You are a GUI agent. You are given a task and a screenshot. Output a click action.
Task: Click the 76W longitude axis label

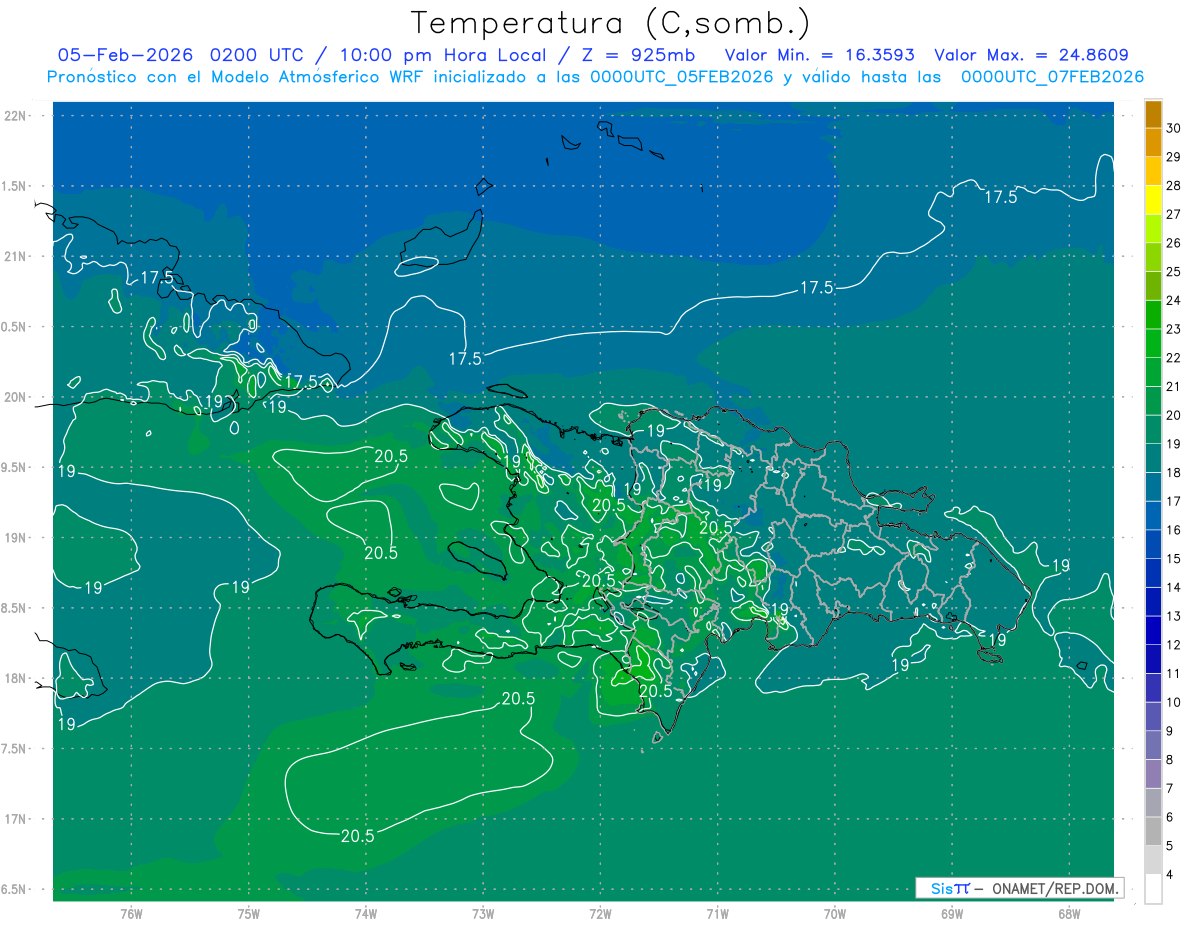[x=131, y=914]
